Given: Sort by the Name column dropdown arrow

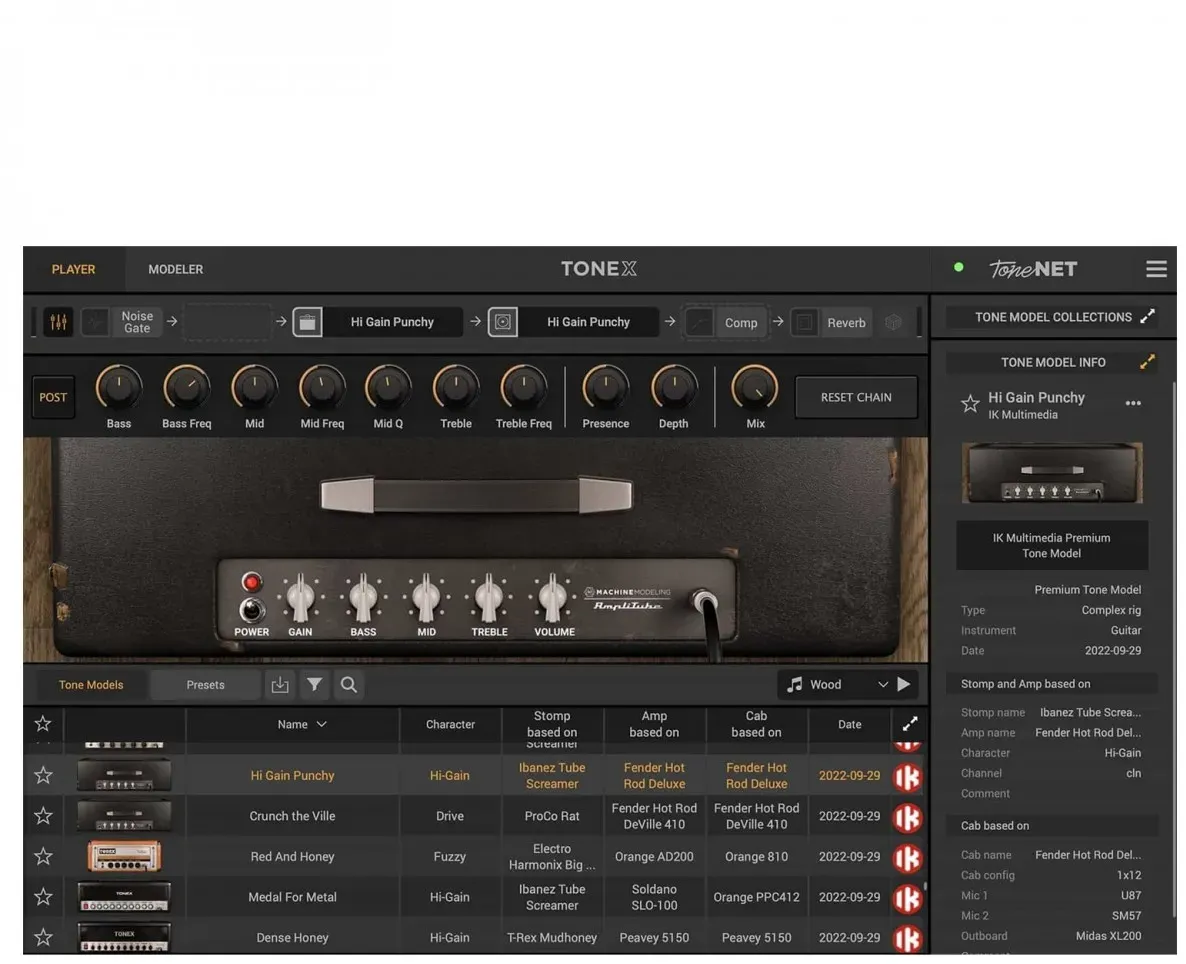Looking at the screenshot, I should click(321, 724).
